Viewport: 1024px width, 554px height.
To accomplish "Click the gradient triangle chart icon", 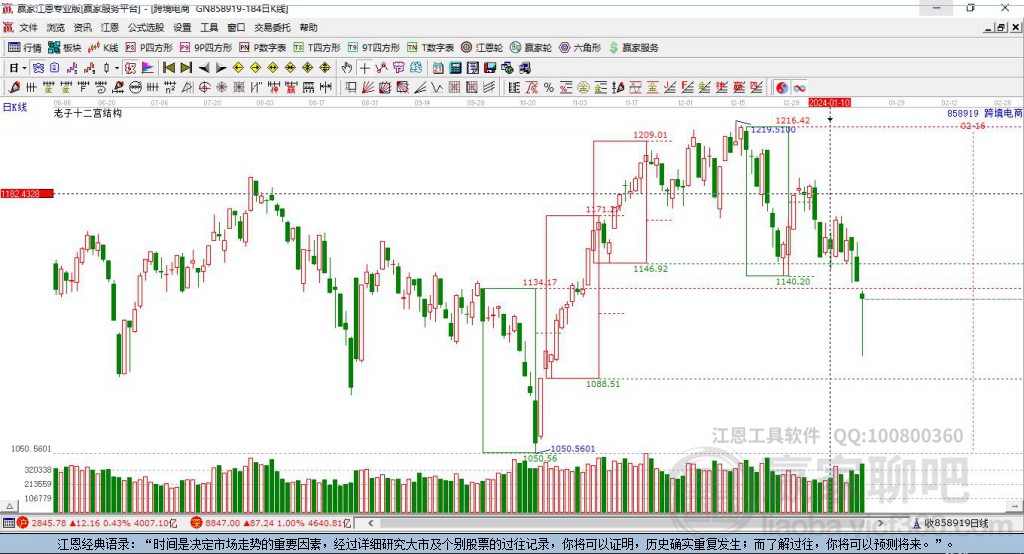I will click(148, 68).
